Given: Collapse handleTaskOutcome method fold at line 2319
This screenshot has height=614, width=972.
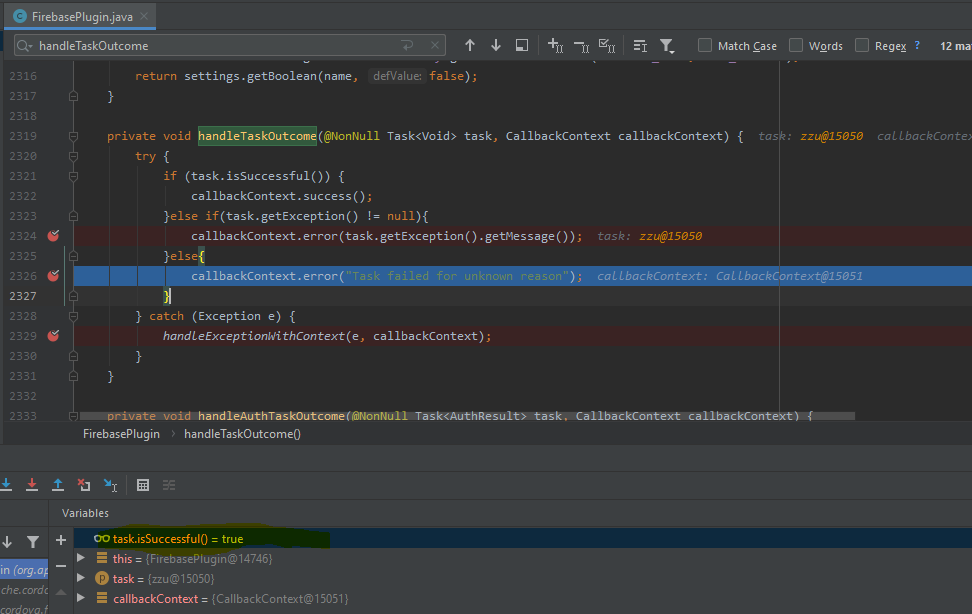Looking at the screenshot, I should 73,136.
